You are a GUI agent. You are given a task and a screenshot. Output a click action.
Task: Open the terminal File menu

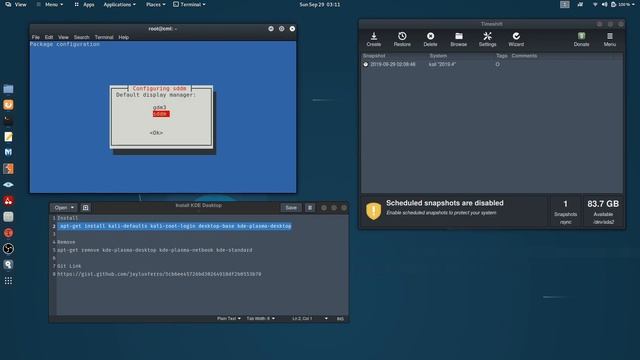click(x=36, y=37)
